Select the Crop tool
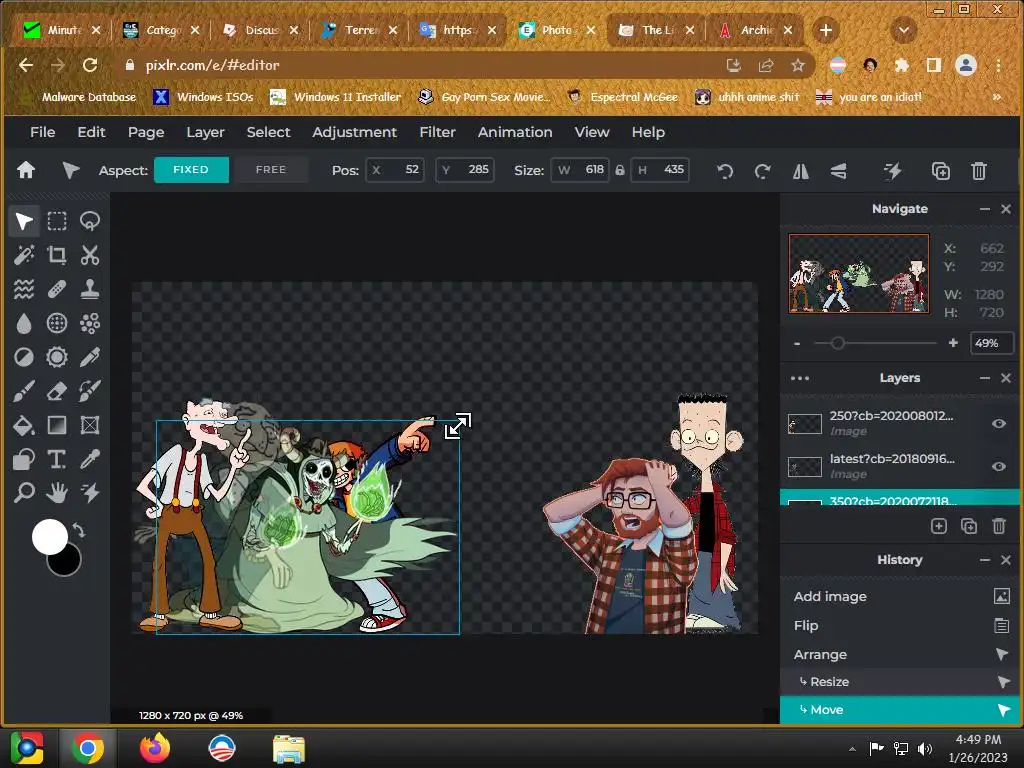1024x768 pixels. (57, 256)
